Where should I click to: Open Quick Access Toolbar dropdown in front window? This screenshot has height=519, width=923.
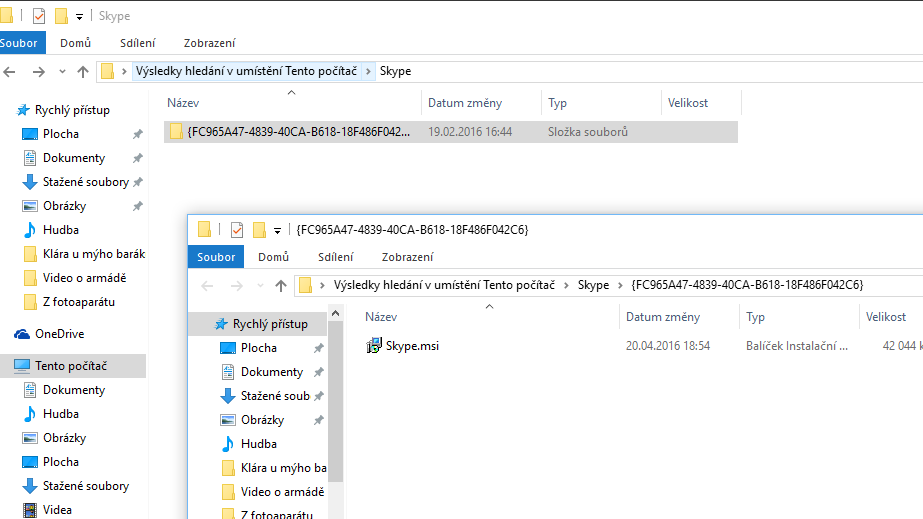277,231
